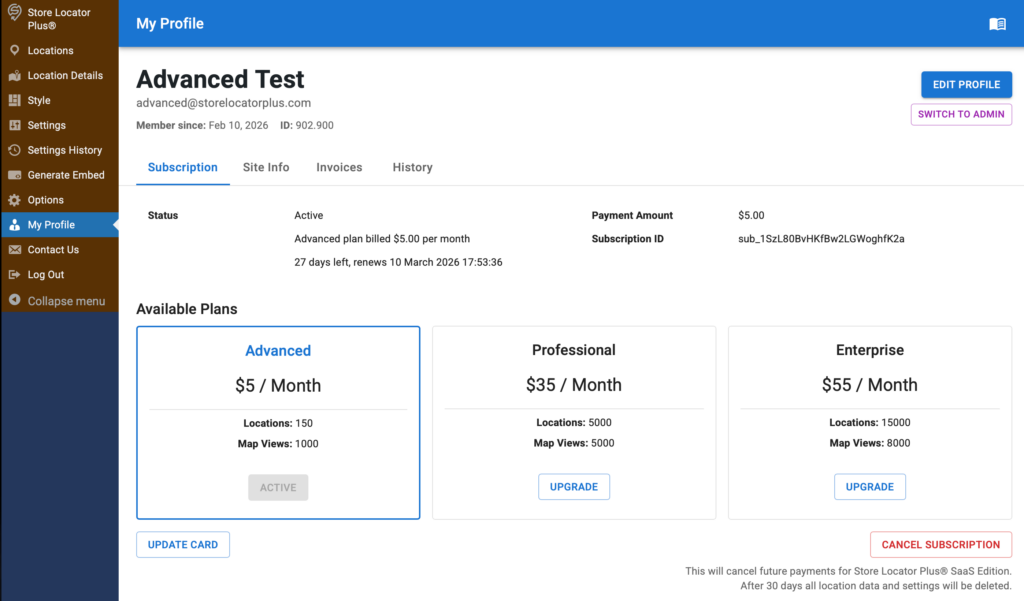This screenshot has width=1024, height=601.
Task: Upgrade to the Professional plan
Action: (574, 487)
